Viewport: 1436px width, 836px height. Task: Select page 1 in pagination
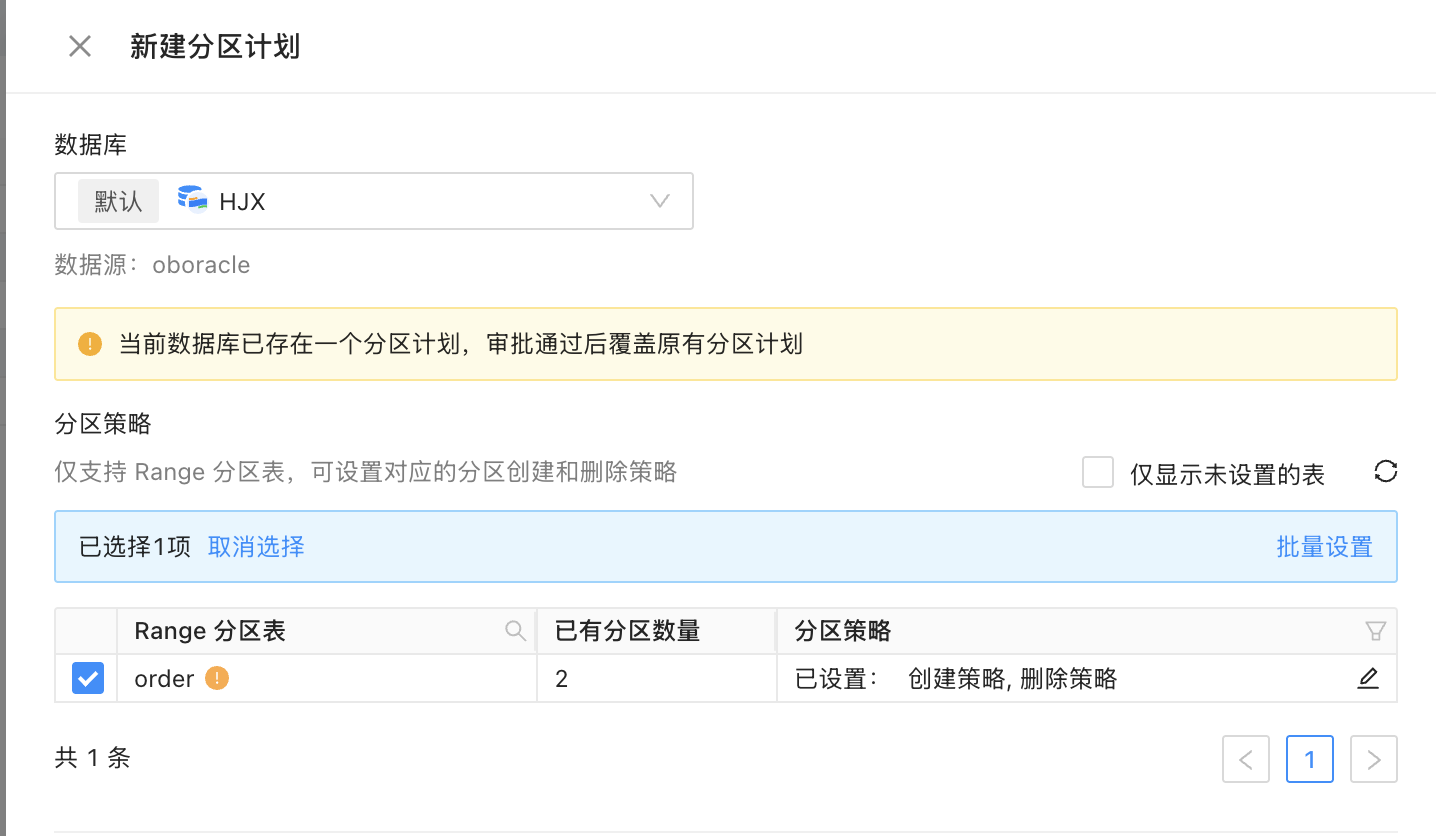[x=1310, y=760]
